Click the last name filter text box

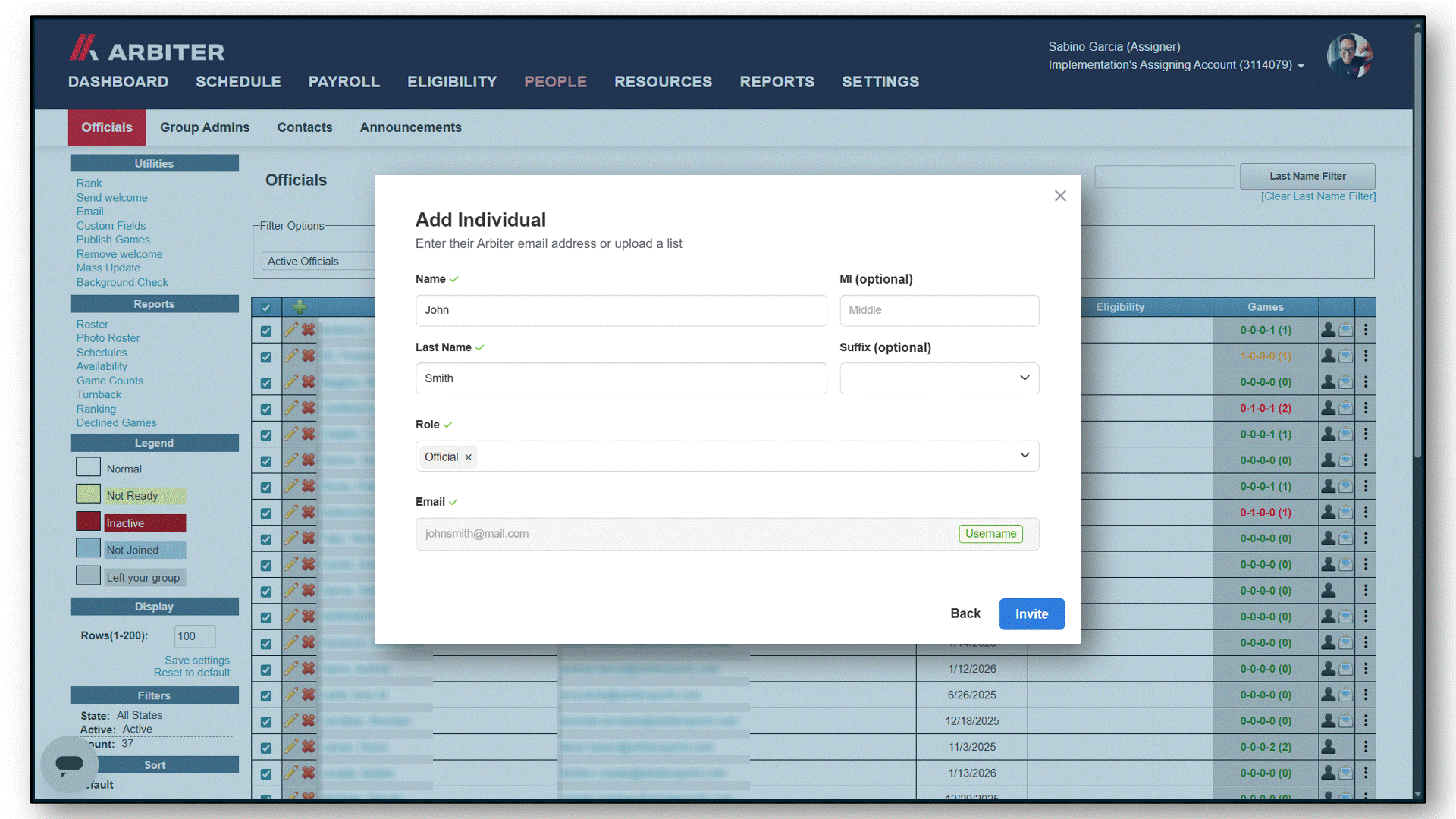(1165, 177)
